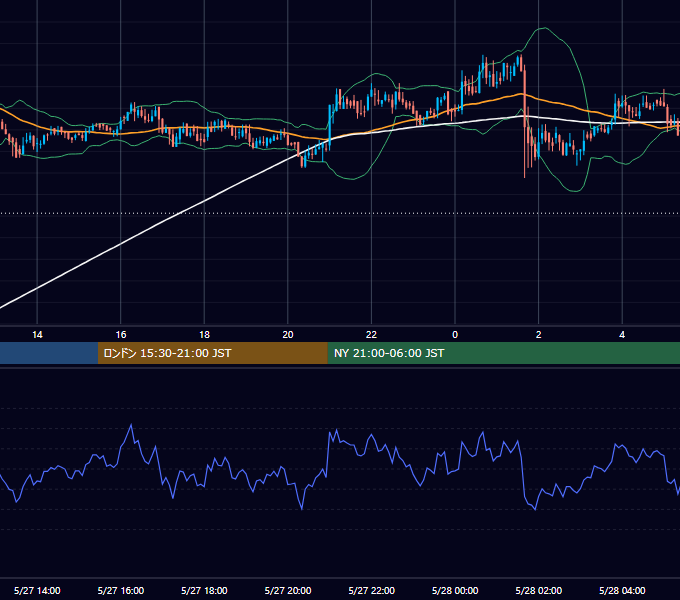Click the 5/27 22:00 date label

coord(372,590)
